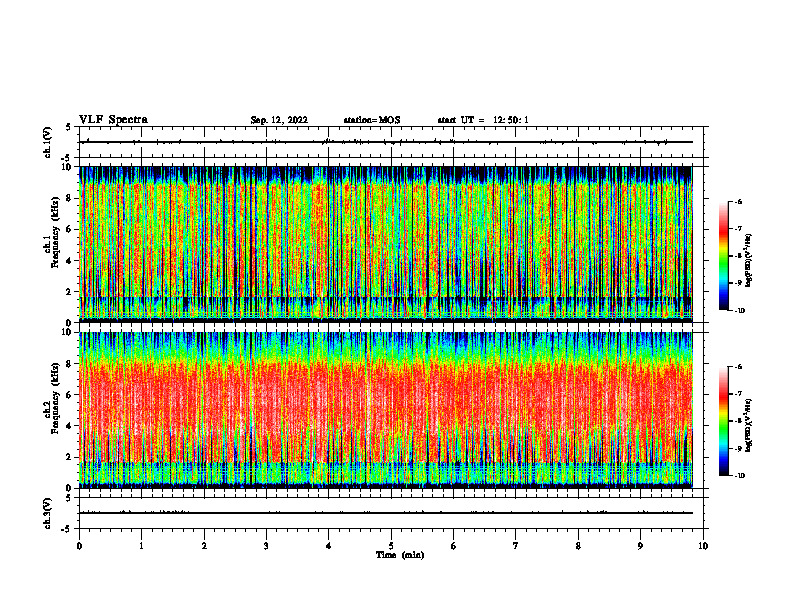Click the "6" kHz tick of ch.2 frequency axis
The width and height of the screenshot is (792, 612).
pos(70,395)
